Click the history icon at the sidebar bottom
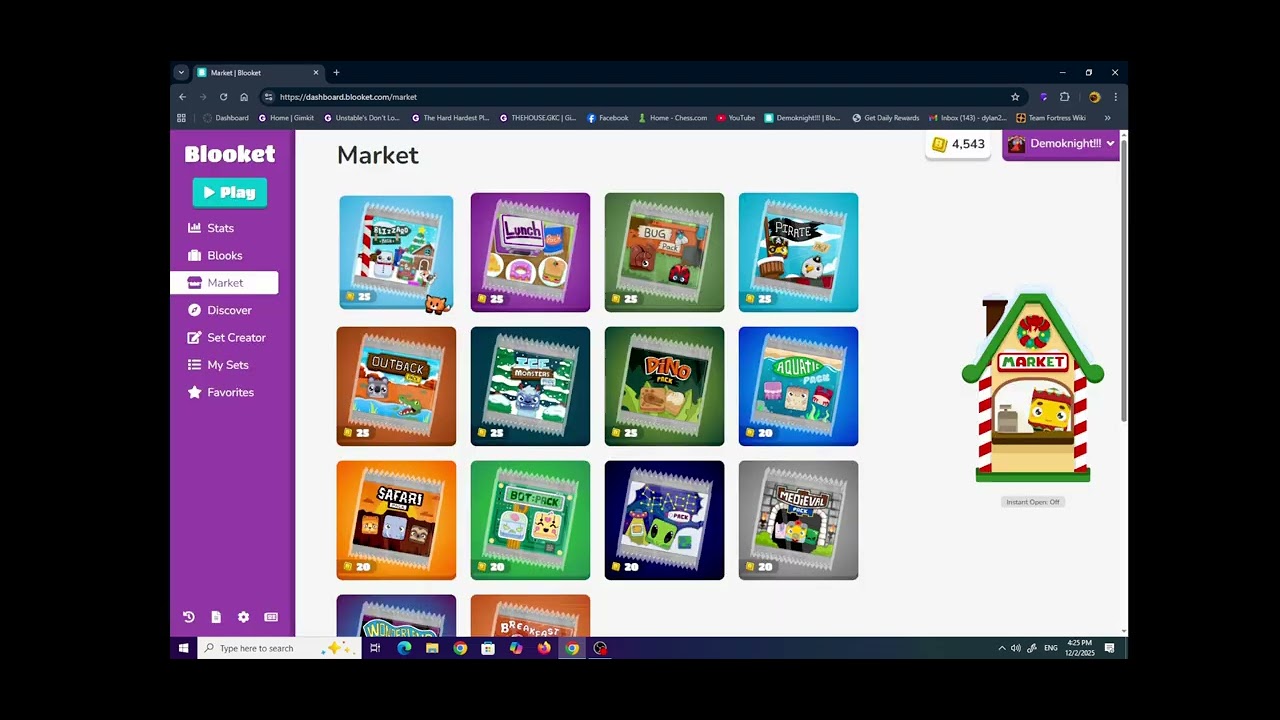 [x=189, y=617]
